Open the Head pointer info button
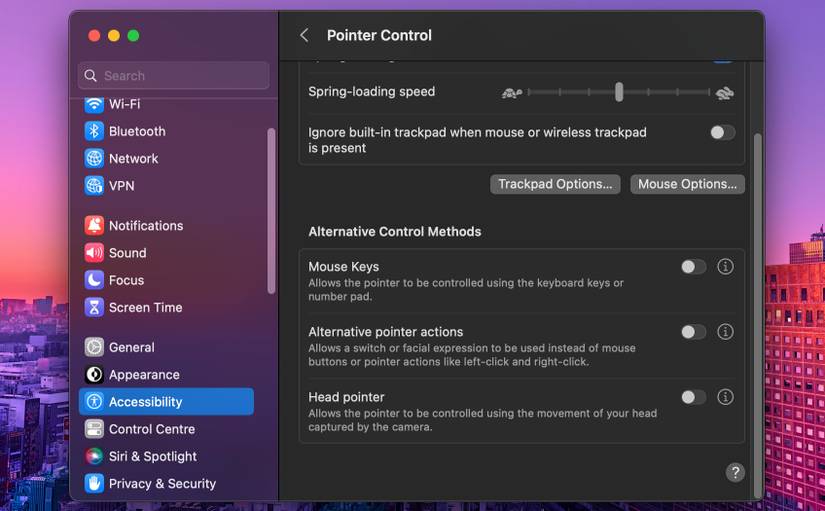825x511 pixels. [x=725, y=397]
